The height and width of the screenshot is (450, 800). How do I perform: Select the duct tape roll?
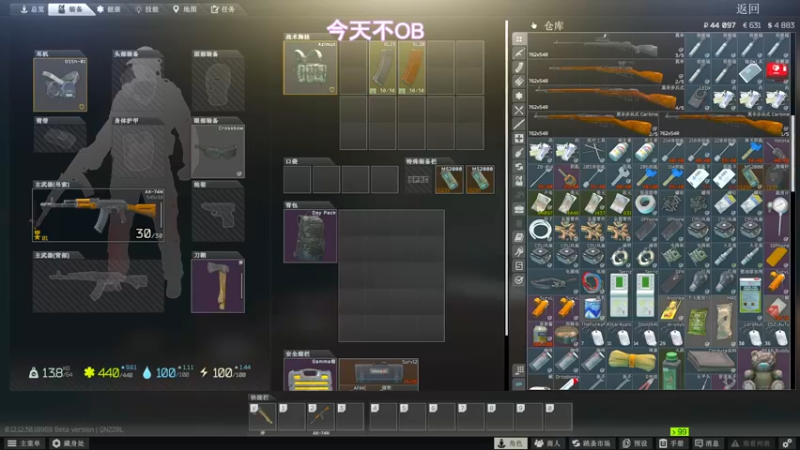pyautogui.click(x=645, y=204)
